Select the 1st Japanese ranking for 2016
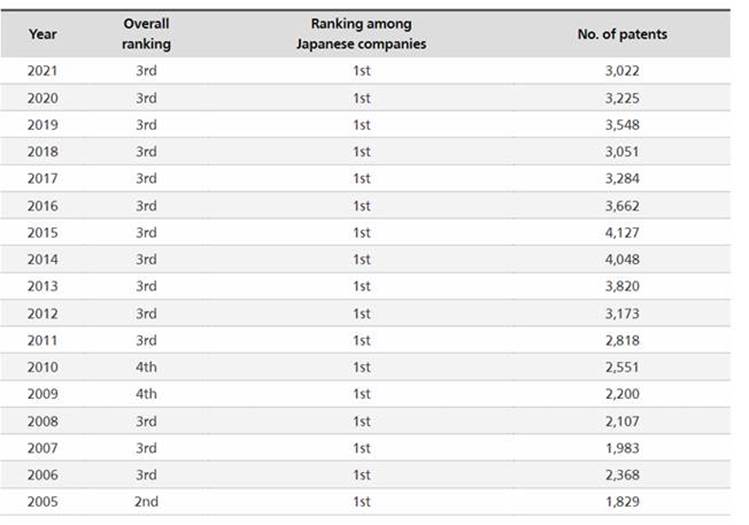 (361, 206)
